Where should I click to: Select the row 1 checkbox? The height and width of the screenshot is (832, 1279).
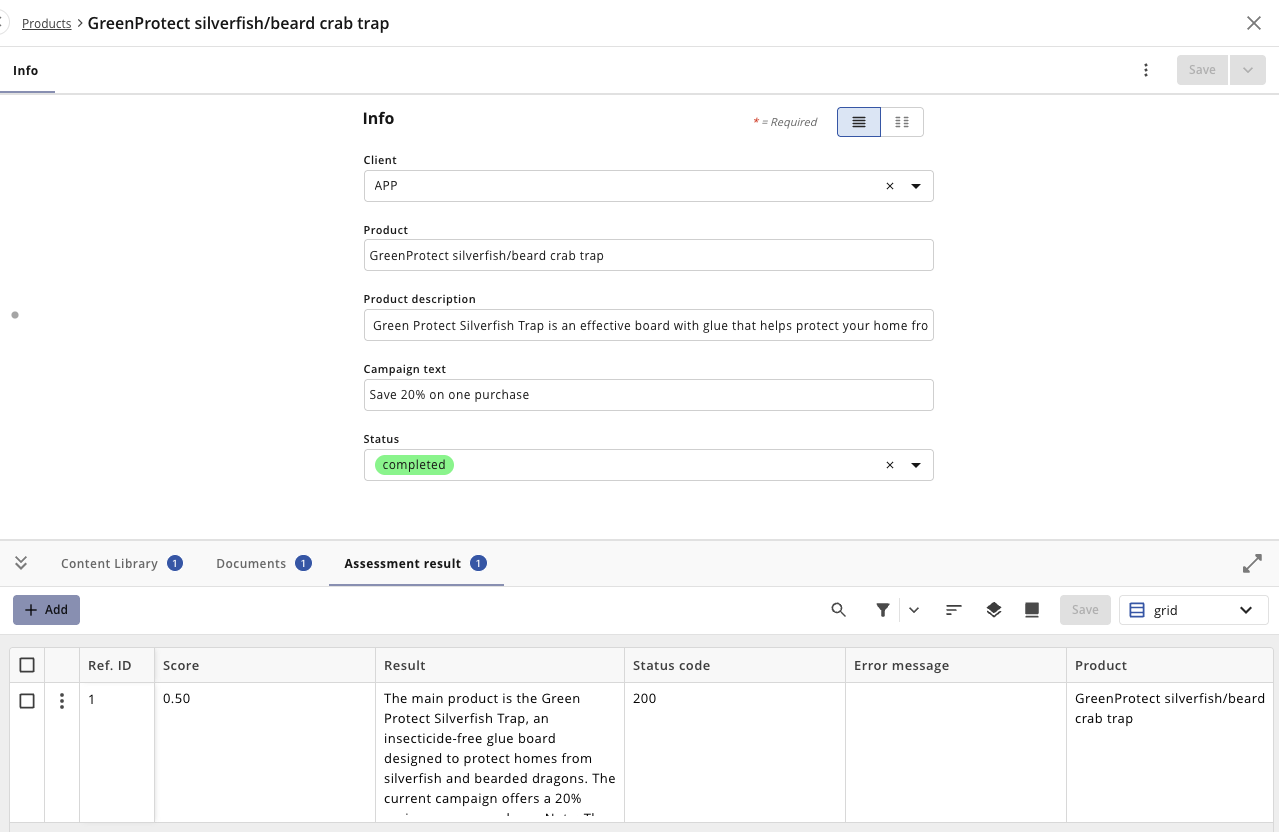click(27, 701)
